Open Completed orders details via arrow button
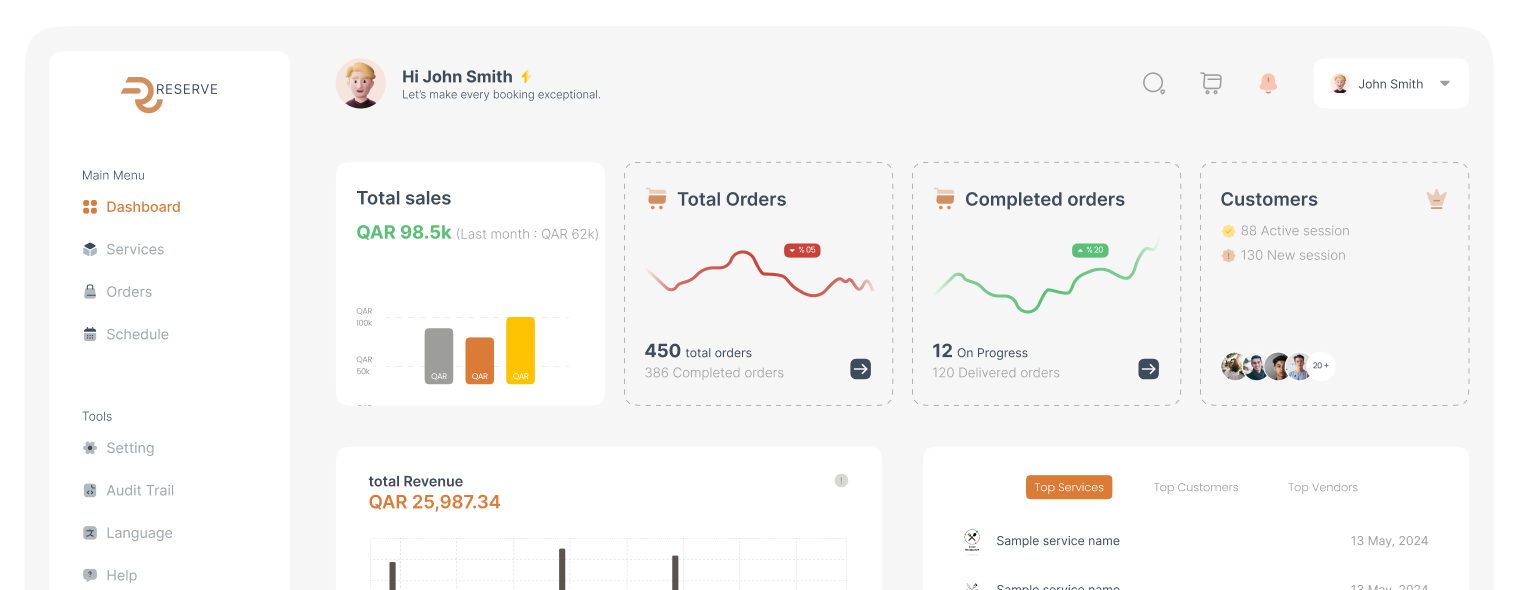This screenshot has width=1518, height=590. click(x=1148, y=369)
